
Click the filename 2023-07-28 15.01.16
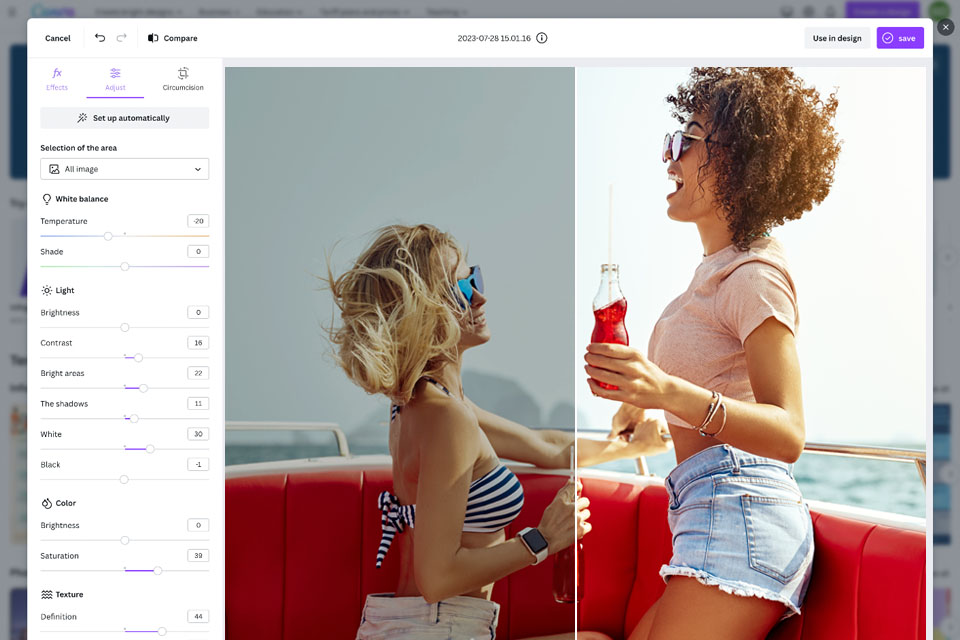pyautogui.click(x=494, y=38)
